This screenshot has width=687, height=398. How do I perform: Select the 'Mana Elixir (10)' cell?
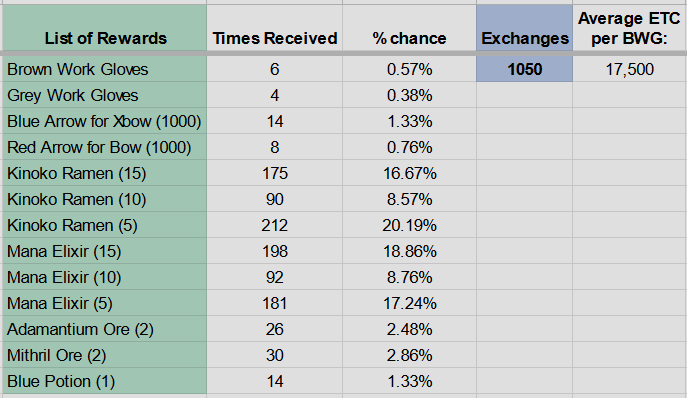tap(105, 277)
